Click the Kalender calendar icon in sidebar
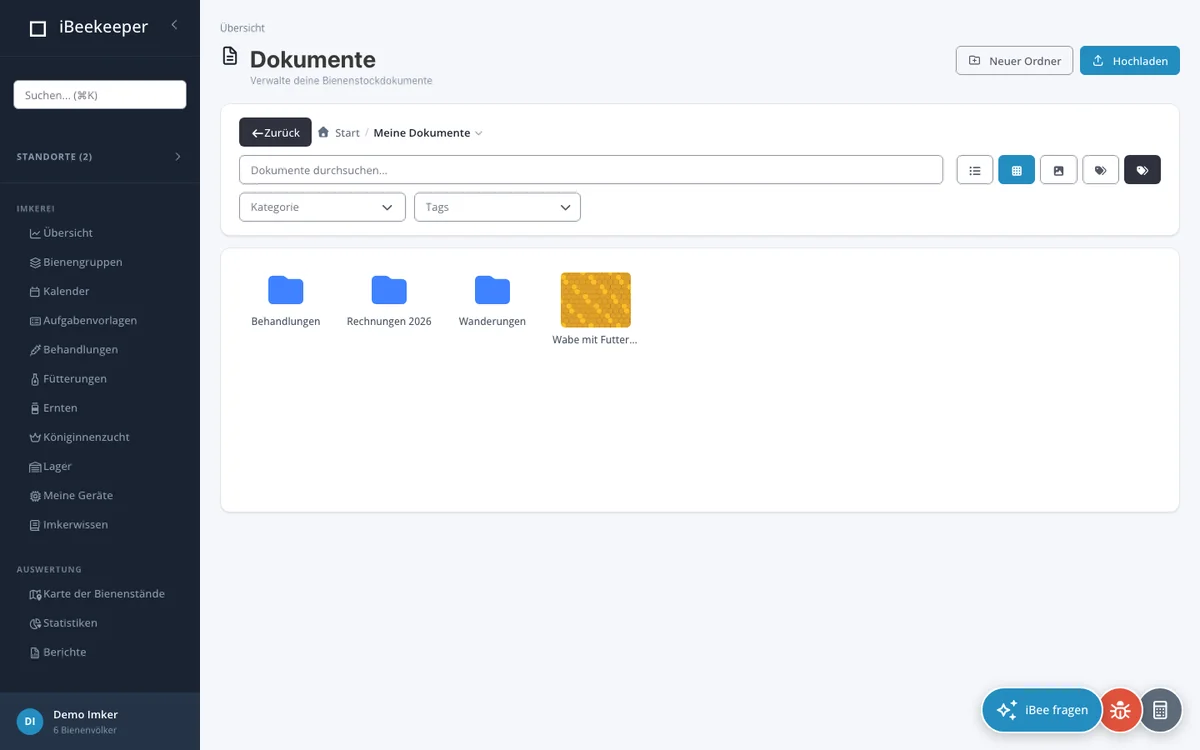1200x750 pixels. [x=35, y=292]
